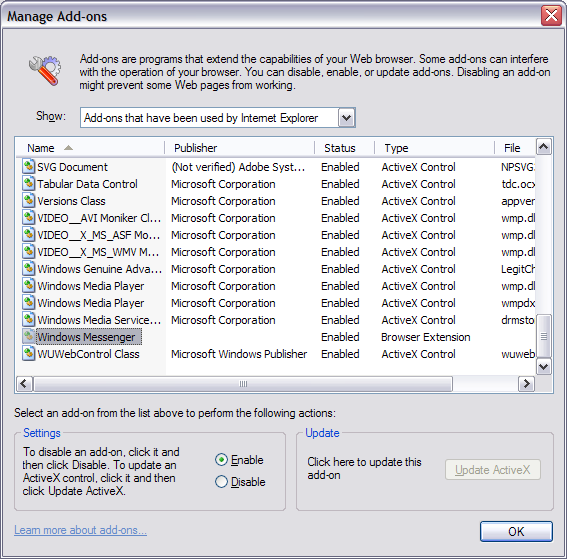Click the appver file cell
The height and width of the screenshot is (559, 567).
tap(518, 201)
